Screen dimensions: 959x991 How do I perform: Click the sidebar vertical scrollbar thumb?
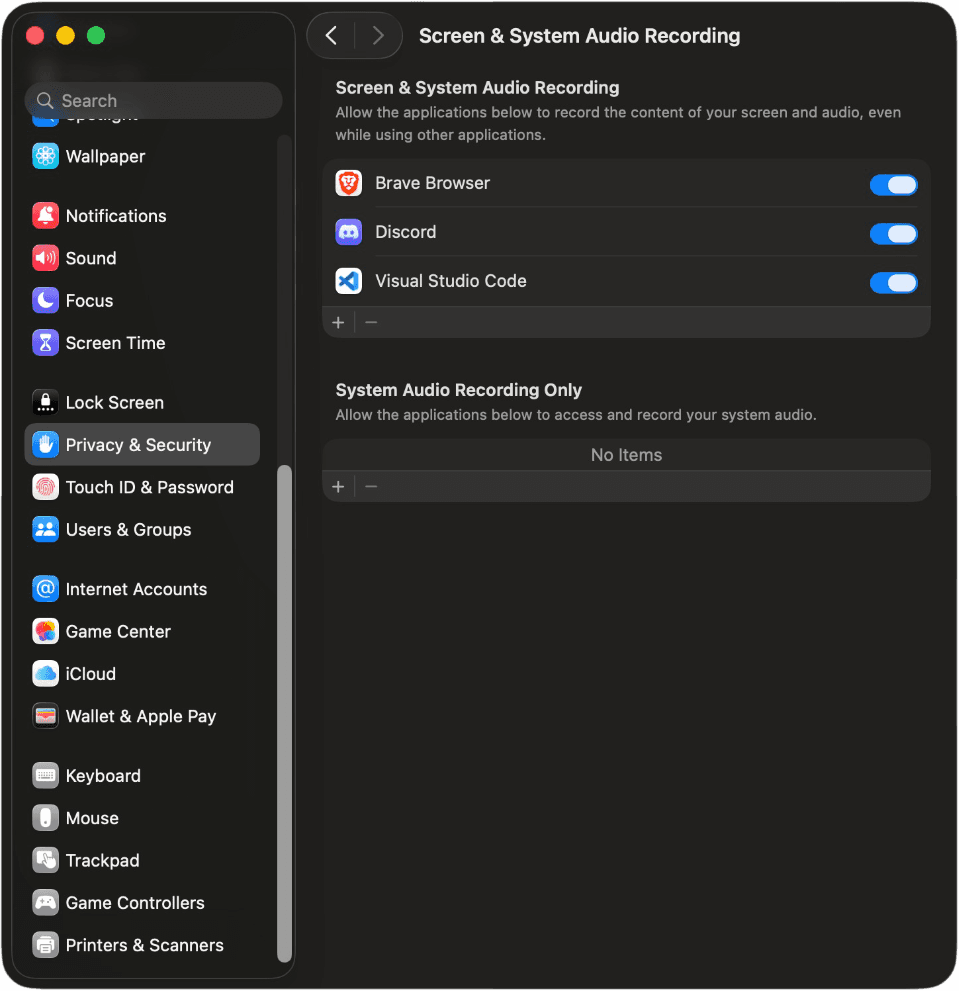(284, 714)
